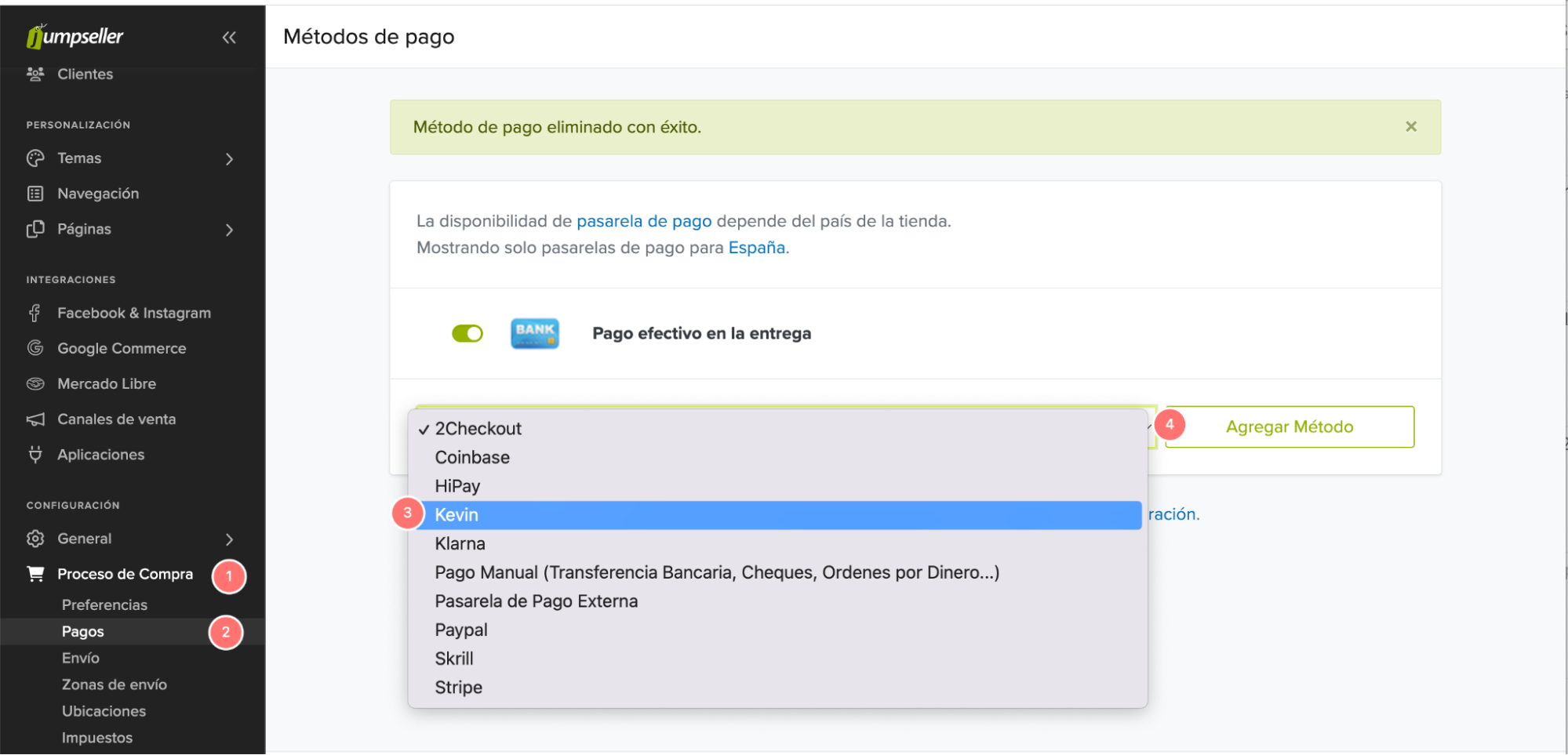This screenshot has width=1568, height=755.
Task: Collapse the sidebar with double-chevron icon
Action: point(229,37)
